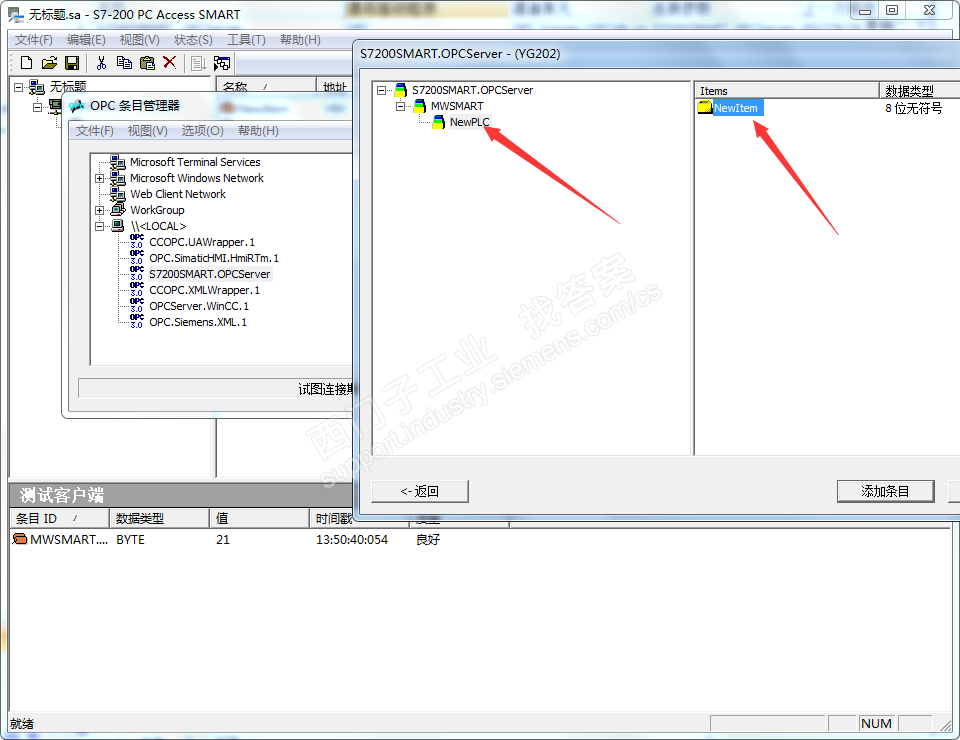Select S7200SMART.OPCServer in the local server list
Screen dimensions: 960x740
point(209,274)
